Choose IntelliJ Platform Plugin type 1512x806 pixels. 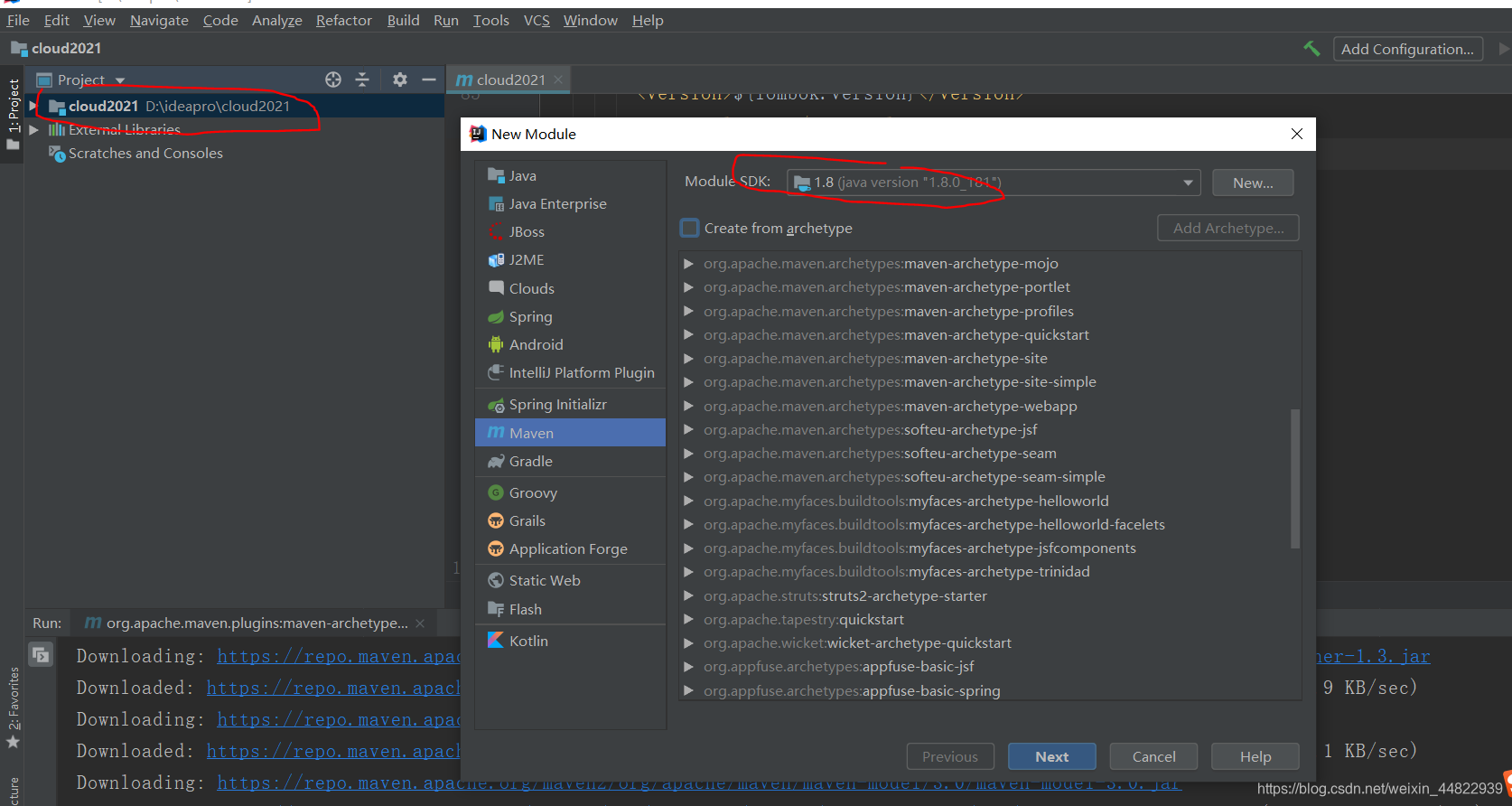(x=570, y=372)
